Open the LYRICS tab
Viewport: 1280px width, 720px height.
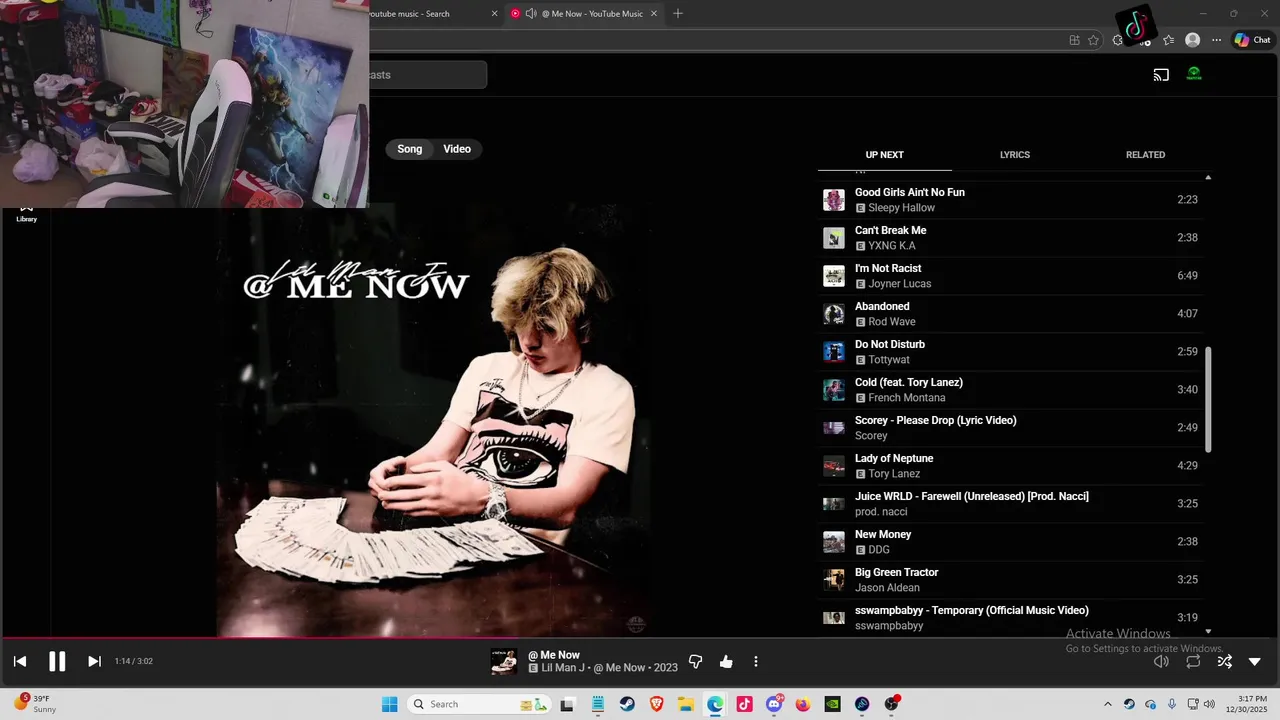click(x=1015, y=155)
